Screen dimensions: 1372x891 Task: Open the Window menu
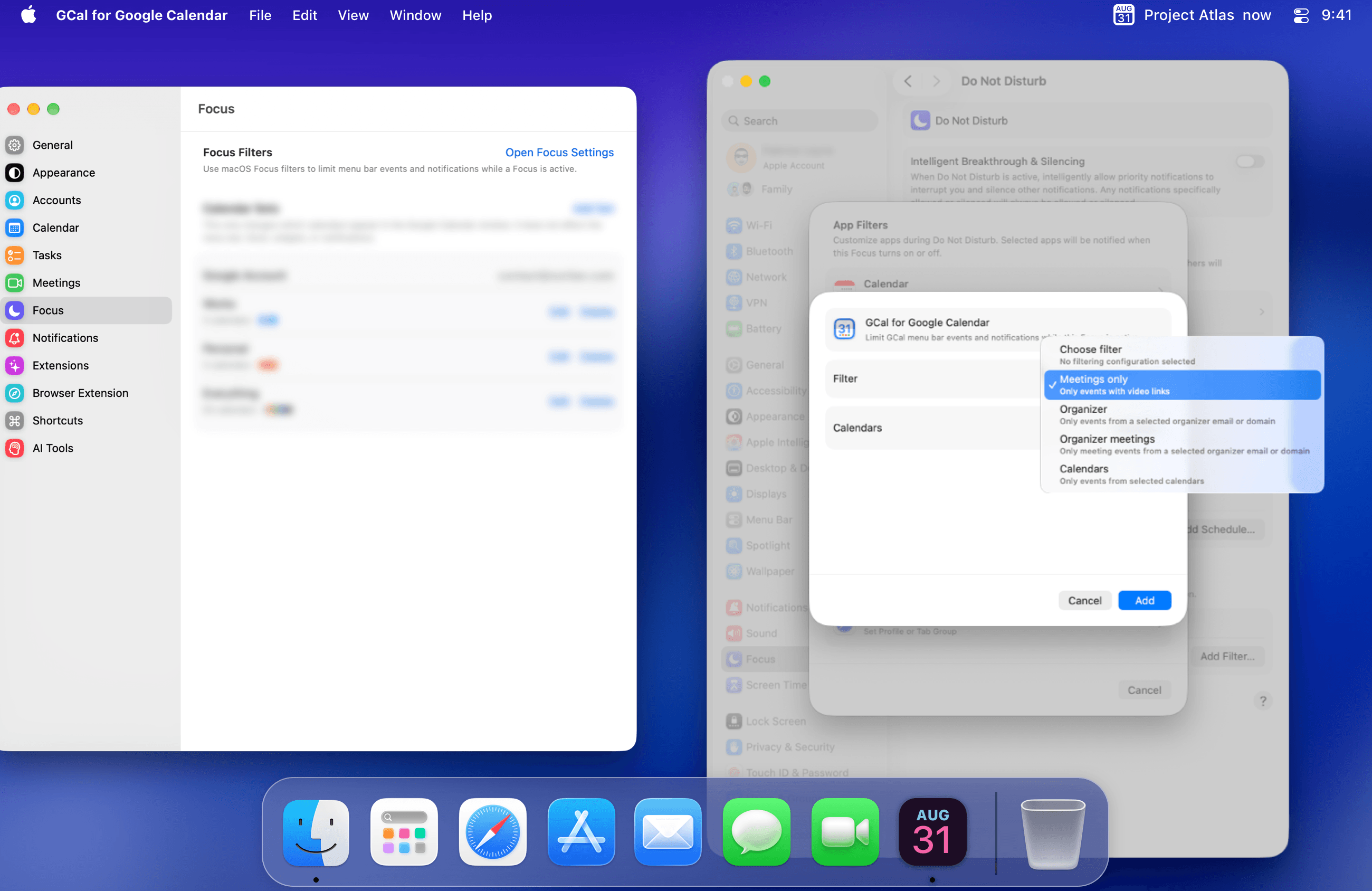[415, 15]
